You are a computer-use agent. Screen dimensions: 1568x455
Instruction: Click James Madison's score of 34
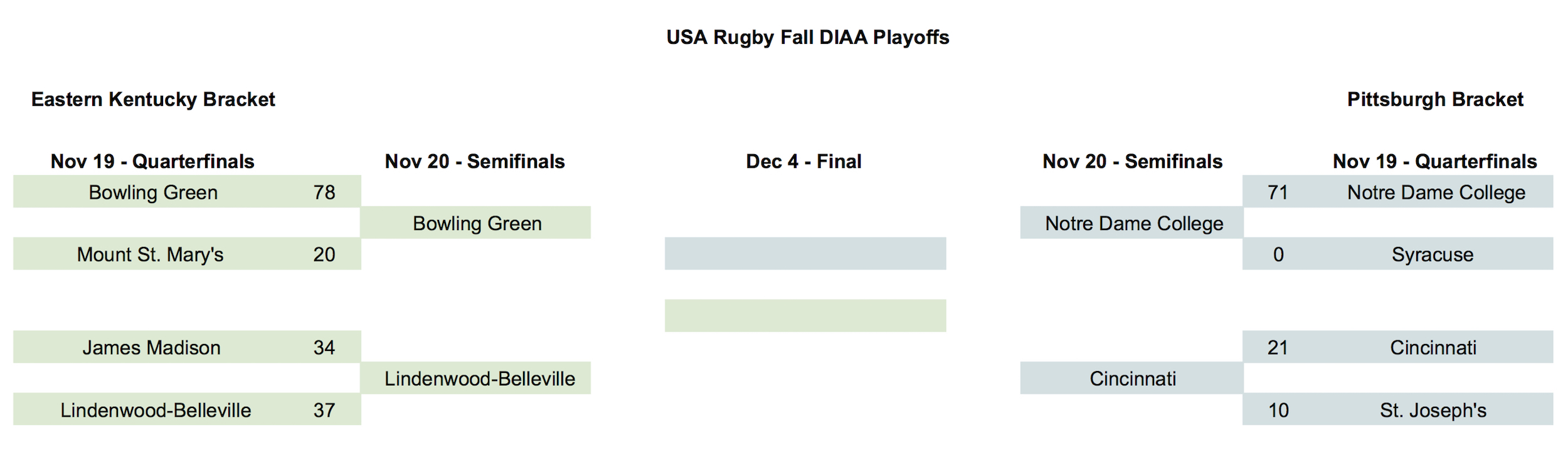point(324,347)
